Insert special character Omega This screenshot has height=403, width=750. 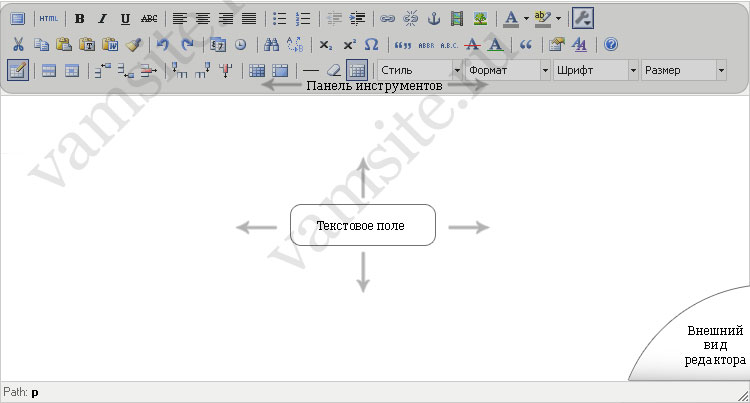(x=372, y=44)
